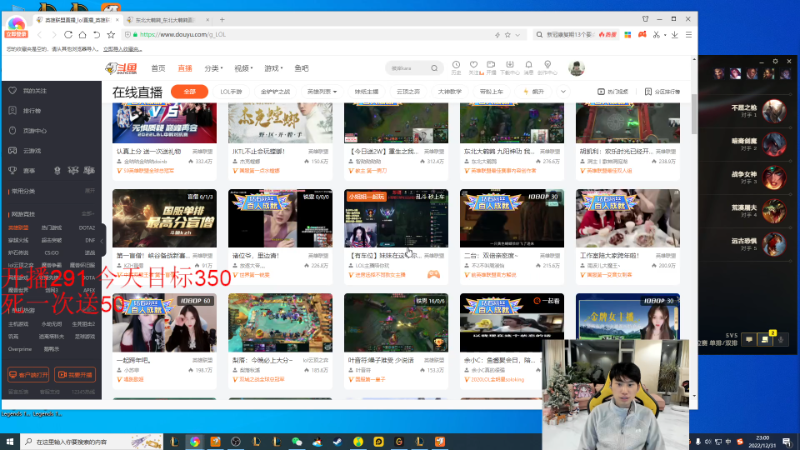Switch to the second browser tab
This screenshot has width=800, height=450.
[165, 20]
